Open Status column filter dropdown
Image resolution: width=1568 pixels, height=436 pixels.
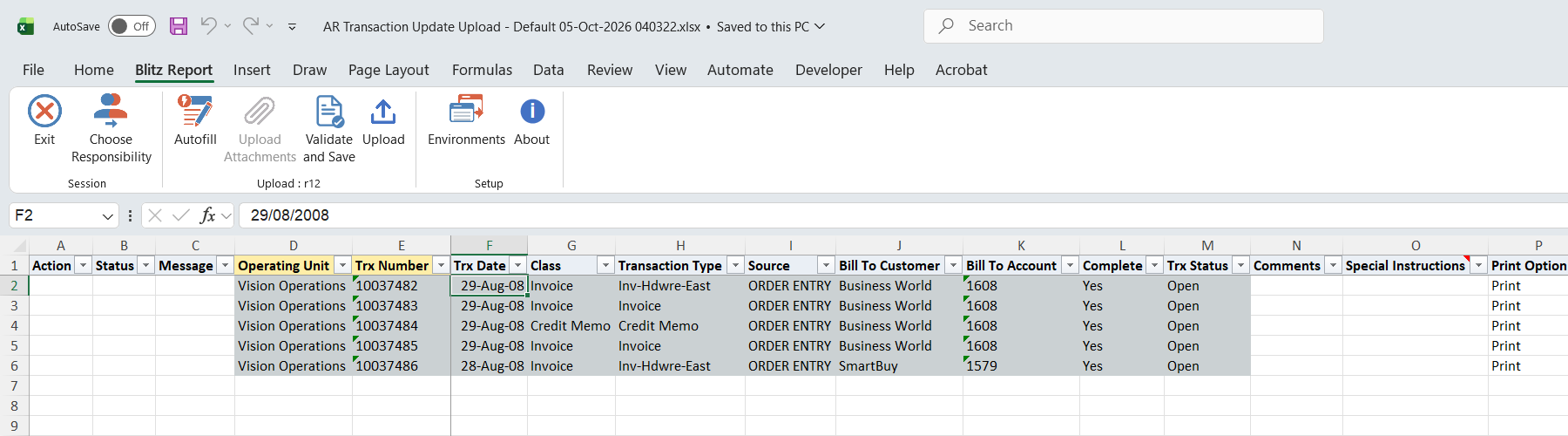[x=146, y=265]
